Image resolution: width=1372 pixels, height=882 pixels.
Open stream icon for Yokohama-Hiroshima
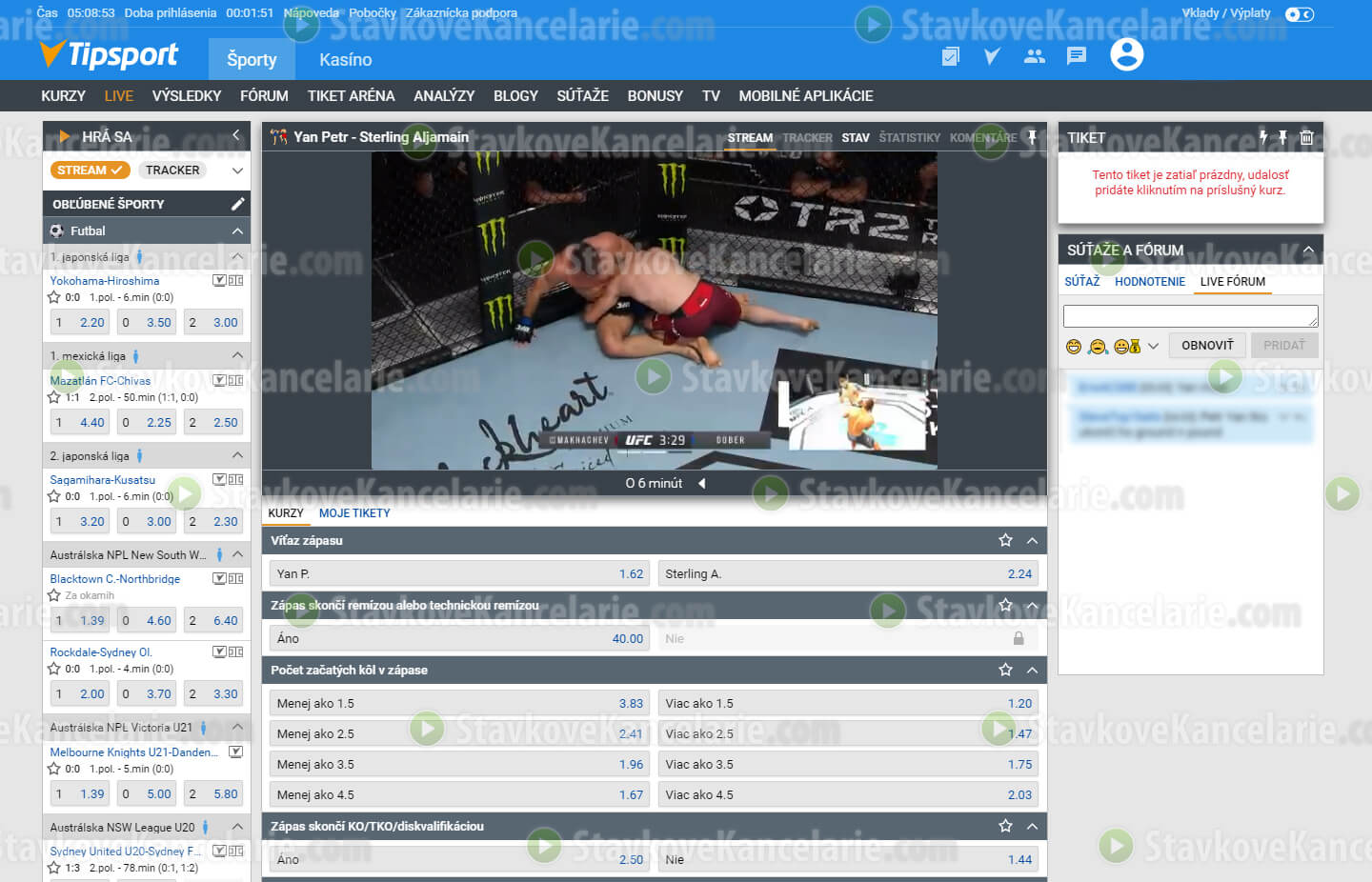click(x=219, y=280)
